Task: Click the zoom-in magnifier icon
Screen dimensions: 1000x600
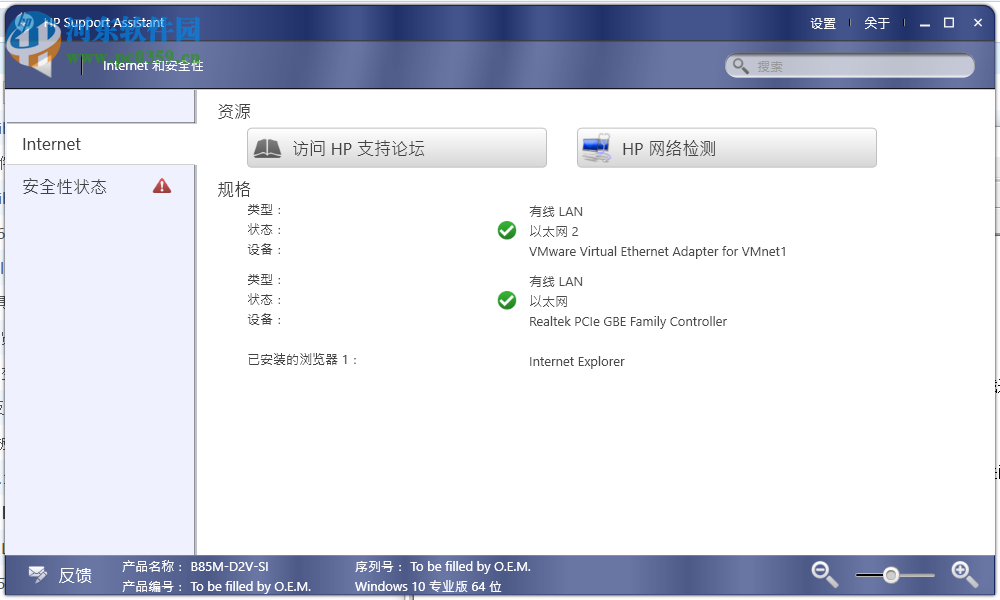Action: 964,573
